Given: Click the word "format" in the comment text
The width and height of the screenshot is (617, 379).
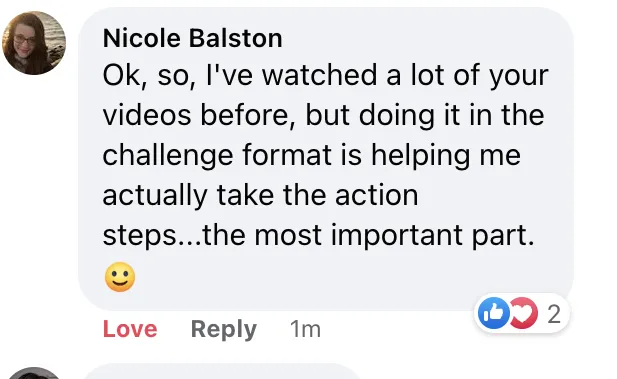Looking at the screenshot, I should click(x=287, y=154).
